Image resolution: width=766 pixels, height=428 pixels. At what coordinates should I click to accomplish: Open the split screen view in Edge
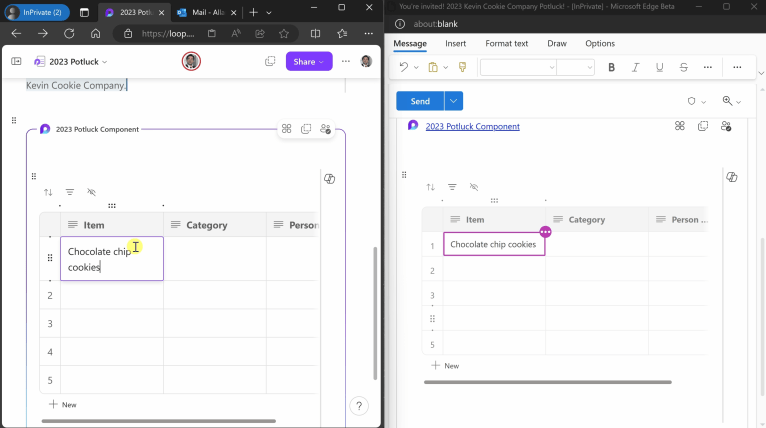click(316, 33)
